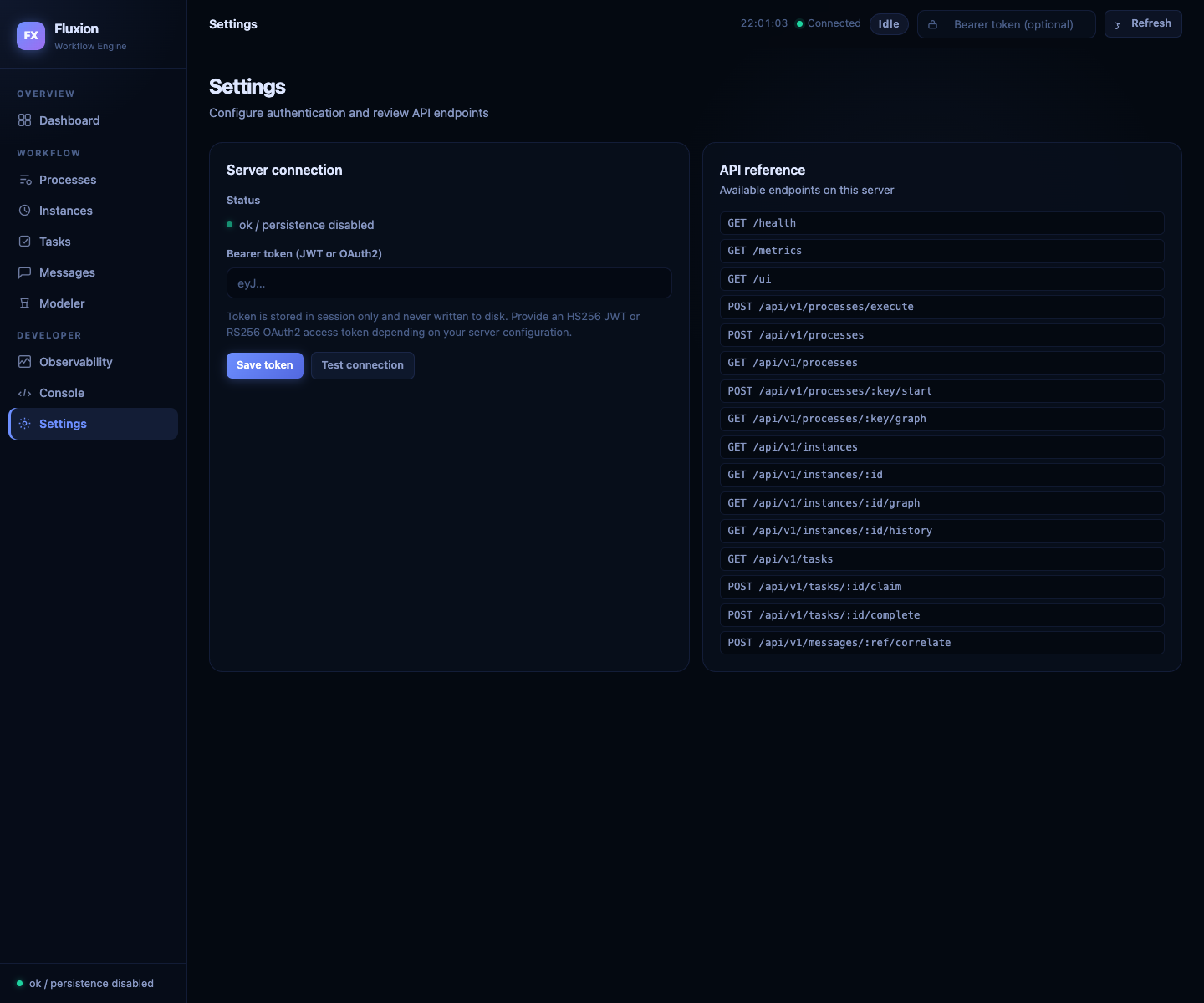Click the POST /api/v1/tasks/:id/claim row
The height and width of the screenshot is (1003, 1204).
click(x=942, y=587)
